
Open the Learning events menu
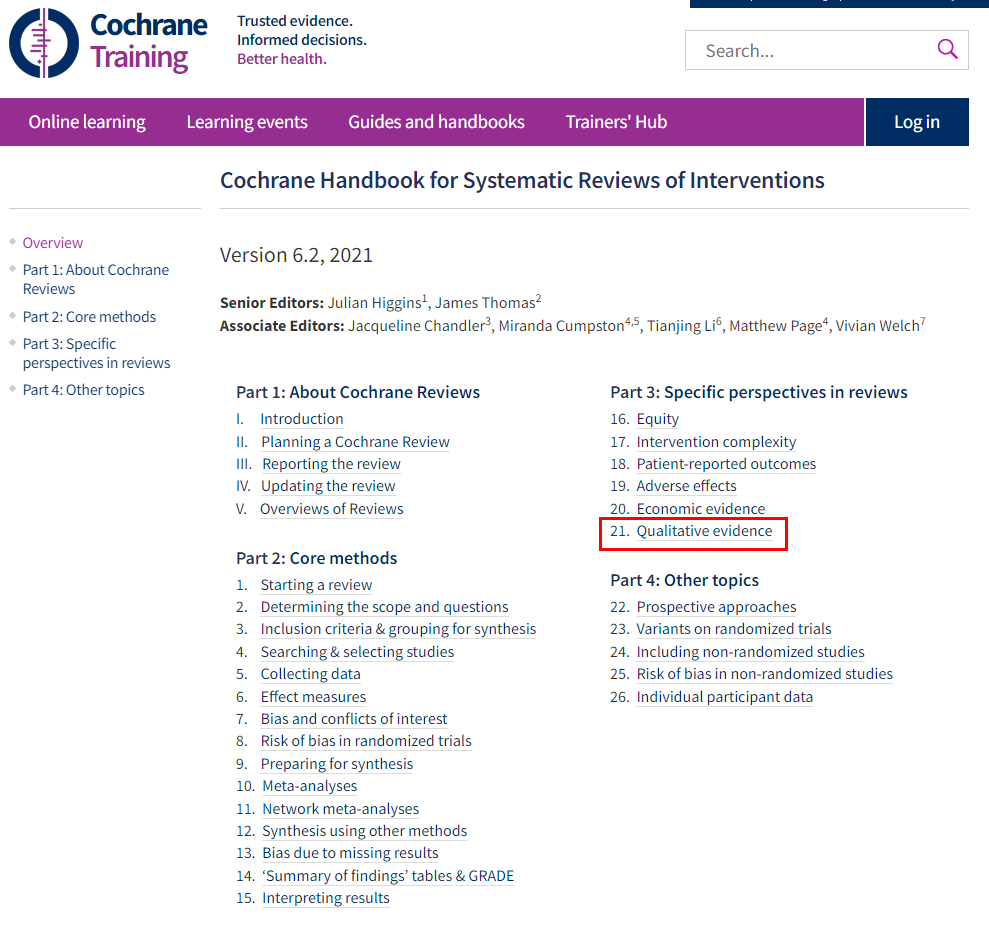pyautogui.click(x=247, y=122)
